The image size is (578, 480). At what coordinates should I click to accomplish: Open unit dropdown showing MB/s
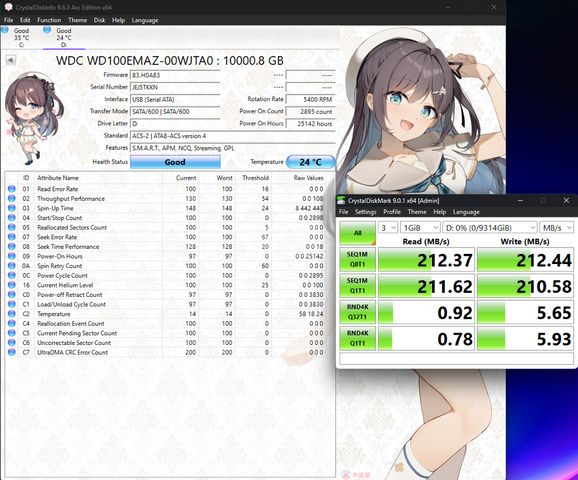[556, 227]
